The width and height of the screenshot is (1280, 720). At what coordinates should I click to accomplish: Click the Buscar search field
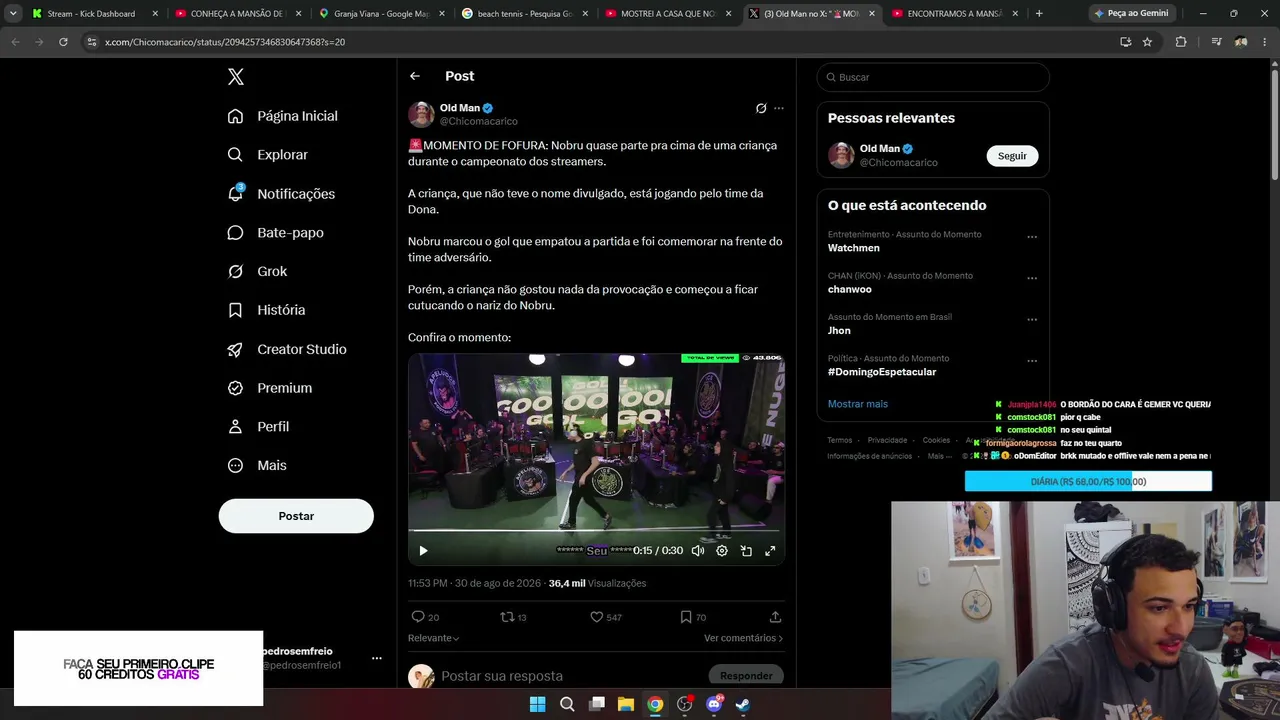(x=933, y=77)
